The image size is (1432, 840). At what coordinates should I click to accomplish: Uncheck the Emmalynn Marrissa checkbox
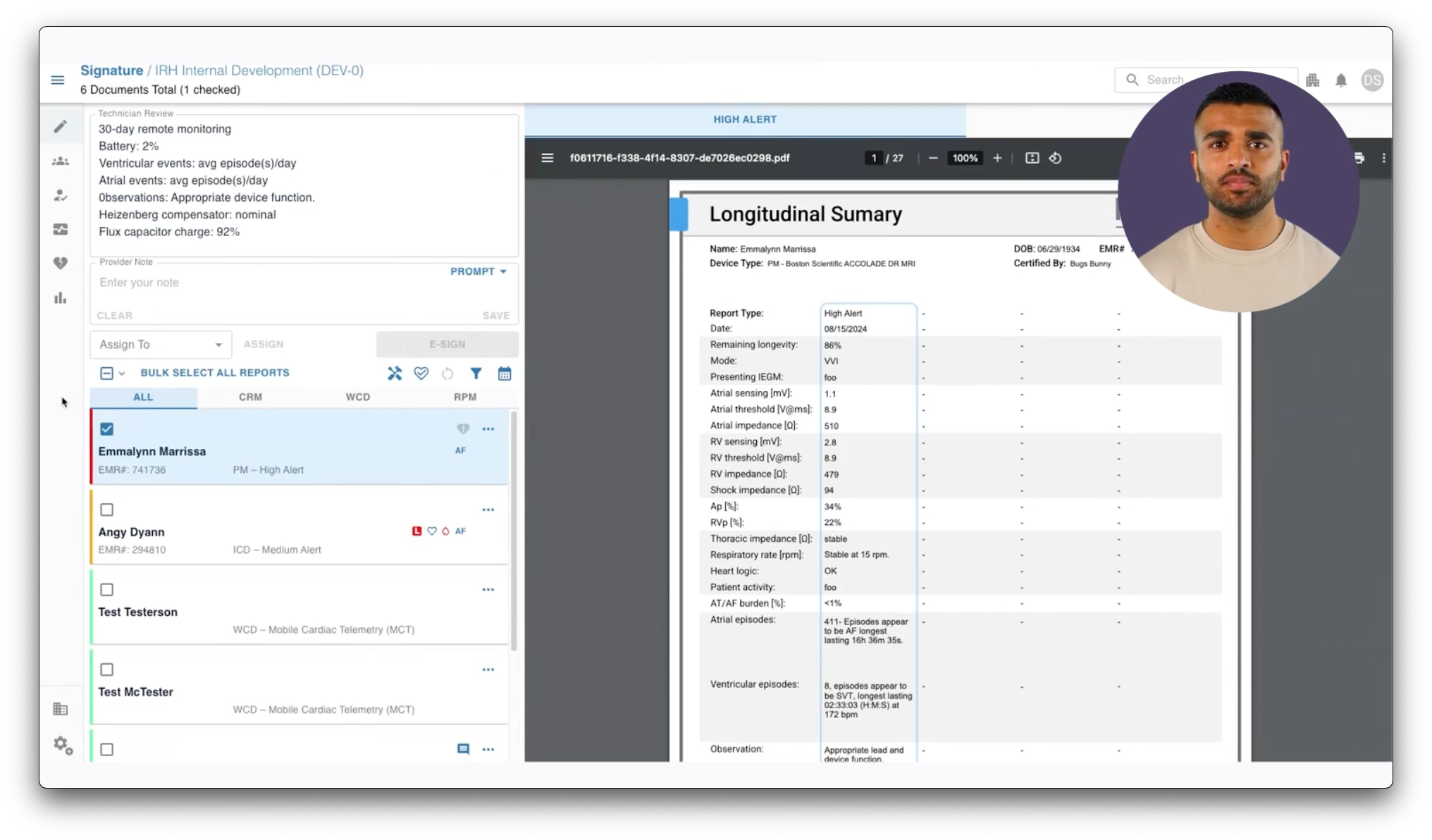(x=107, y=429)
